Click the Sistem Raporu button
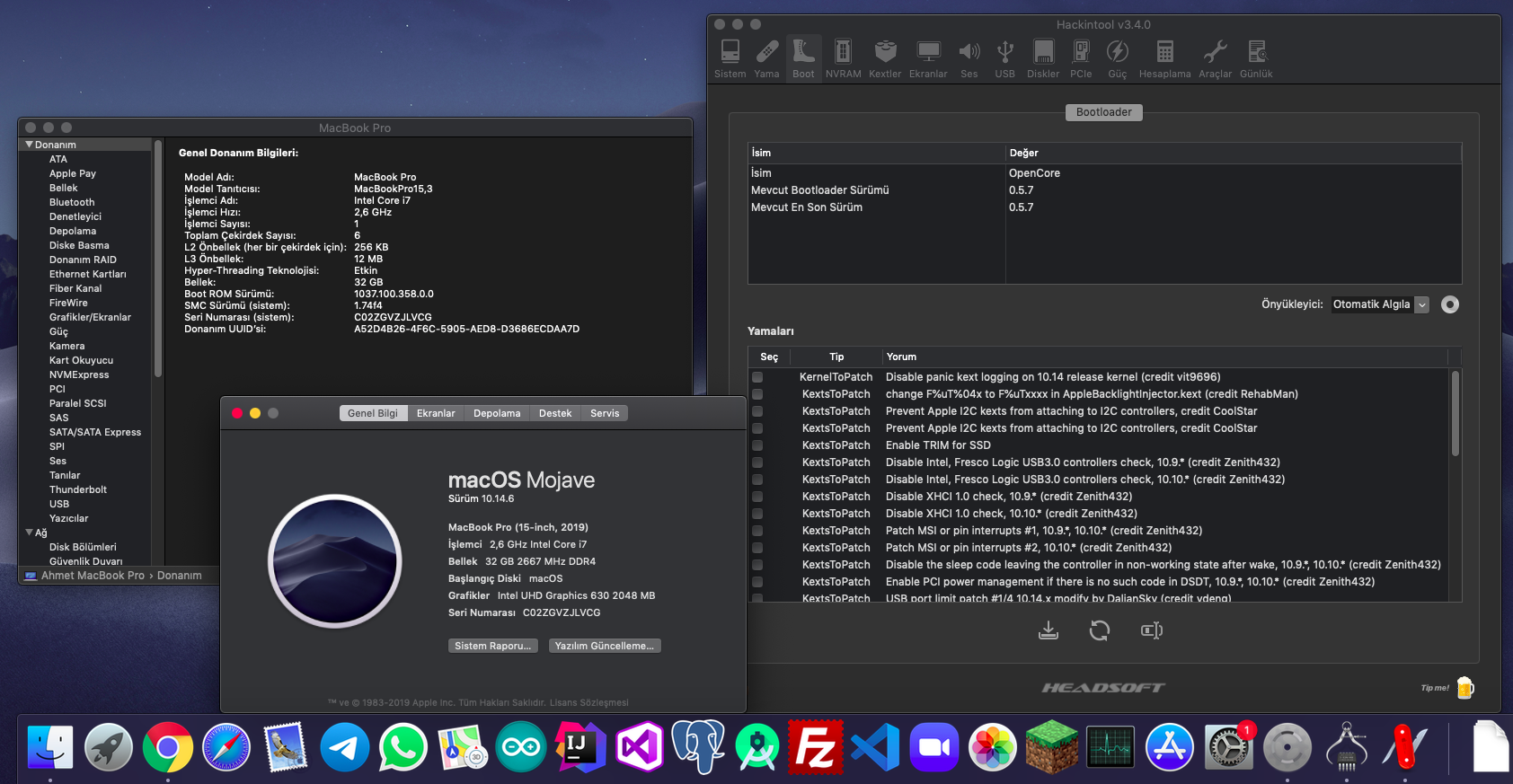 pyautogui.click(x=492, y=646)
